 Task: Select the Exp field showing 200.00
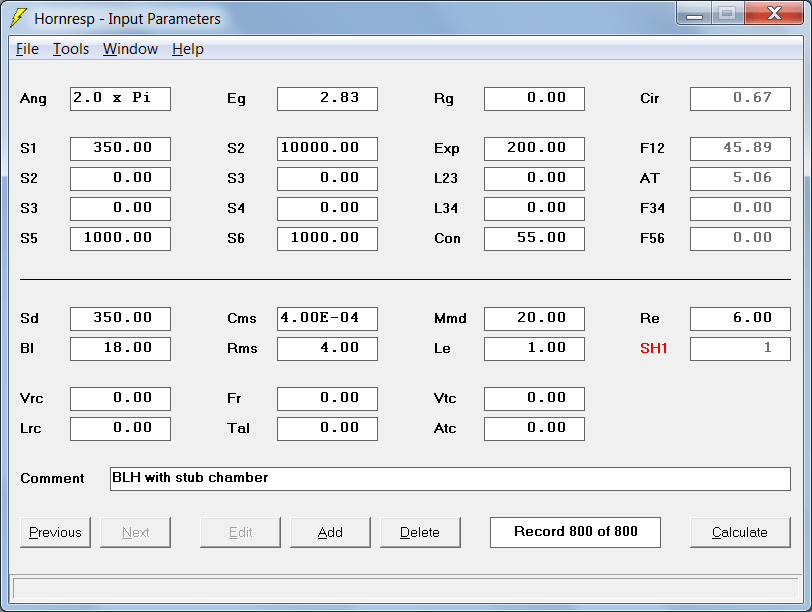pyautogui.click(x=534, y=149)
